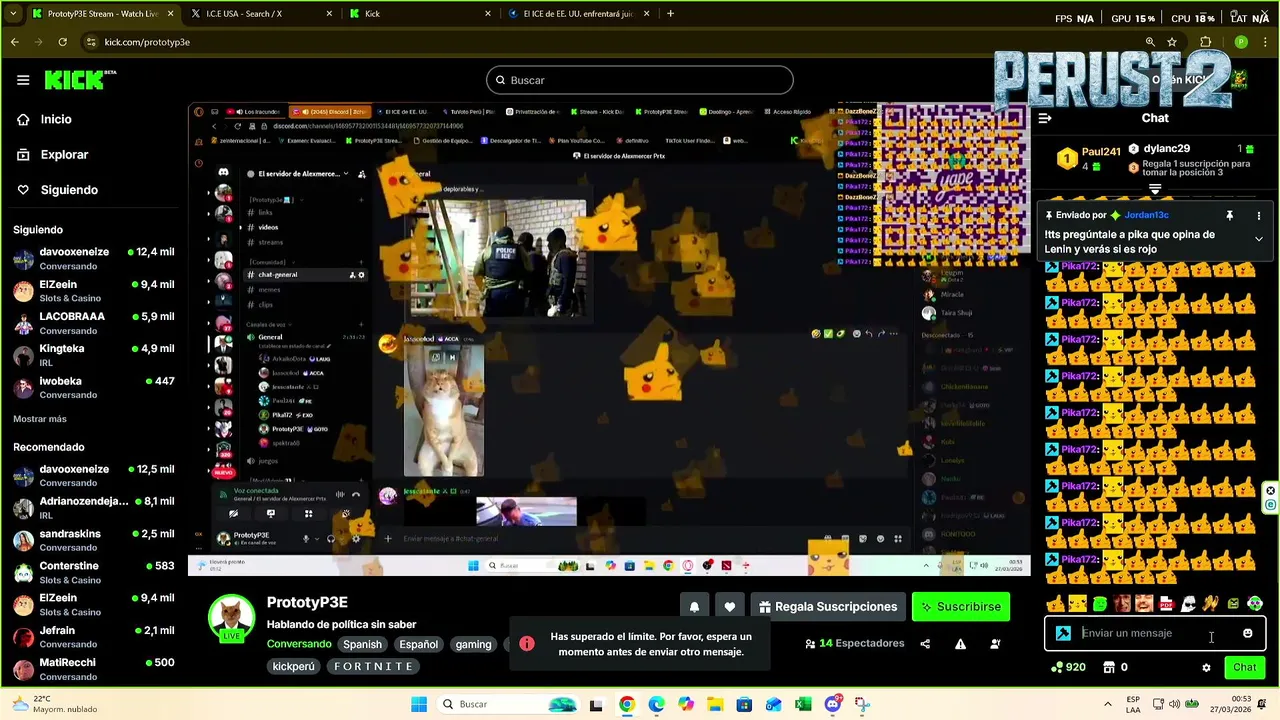Open Conterstine recommended channel

(x=94, y=572)
